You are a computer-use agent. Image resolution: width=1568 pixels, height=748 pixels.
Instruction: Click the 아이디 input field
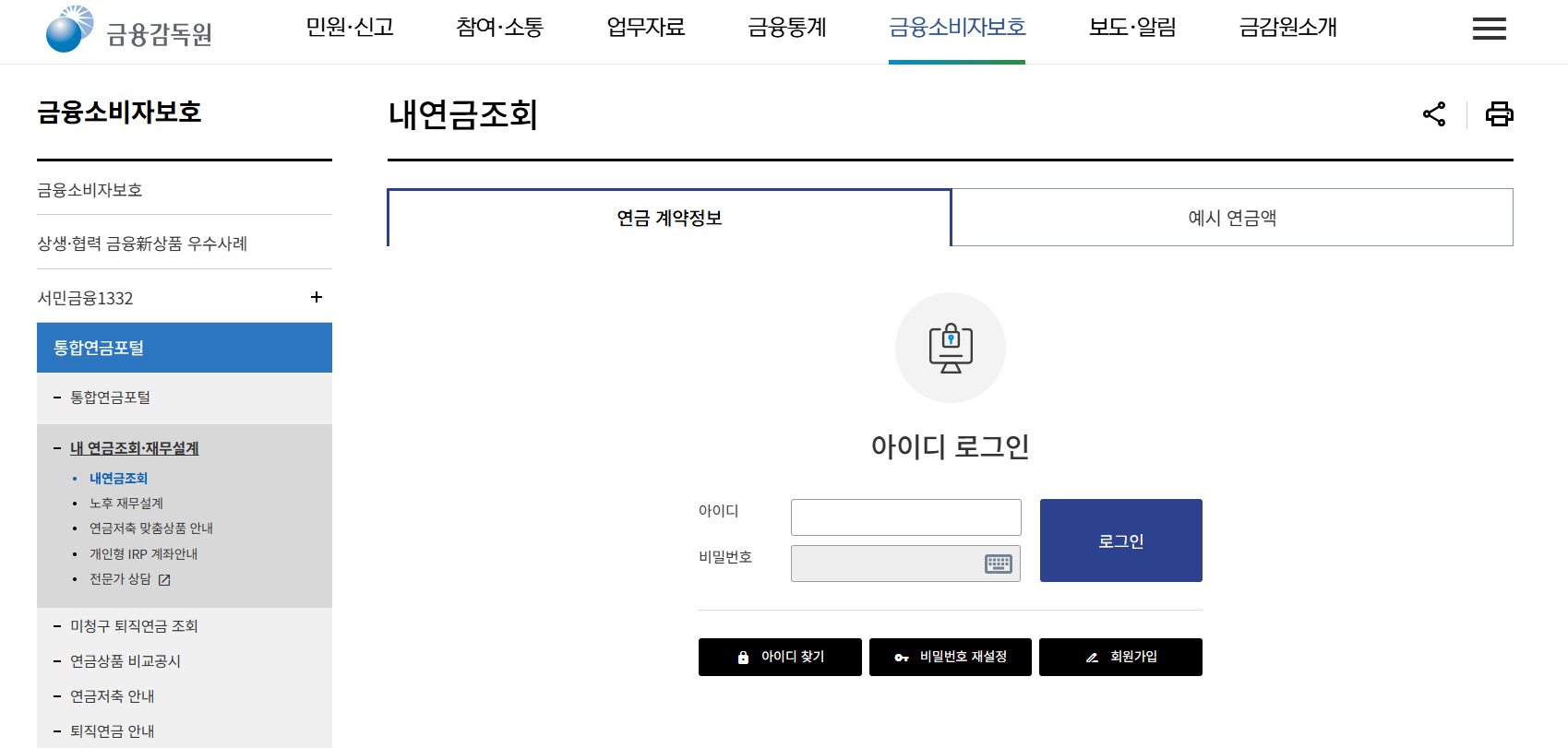pyautogui.click(x=906, y=517)
